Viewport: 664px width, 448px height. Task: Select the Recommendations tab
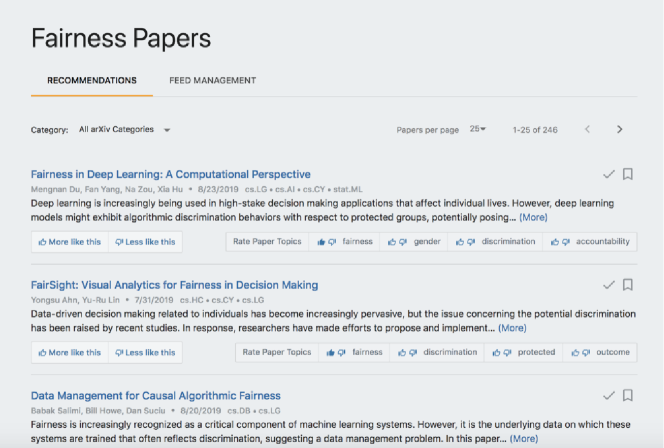92,80
